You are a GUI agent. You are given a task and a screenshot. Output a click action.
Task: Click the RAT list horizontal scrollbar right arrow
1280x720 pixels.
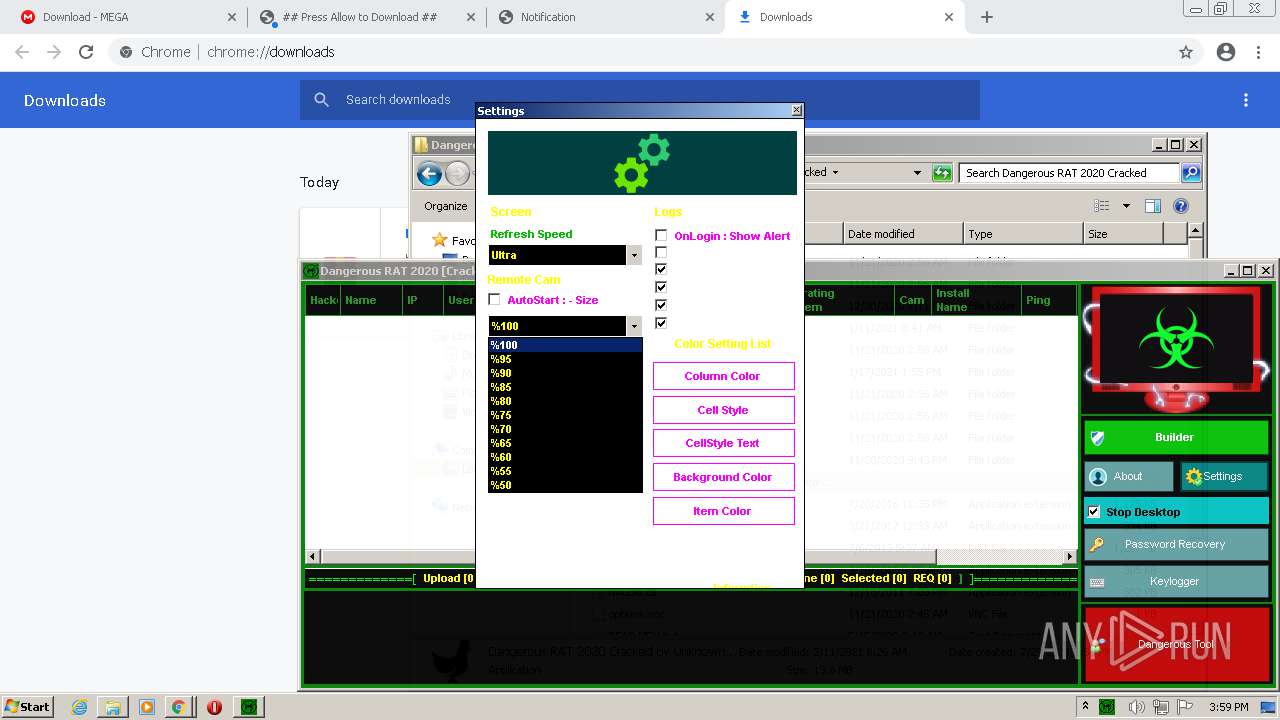[1069, 556]
